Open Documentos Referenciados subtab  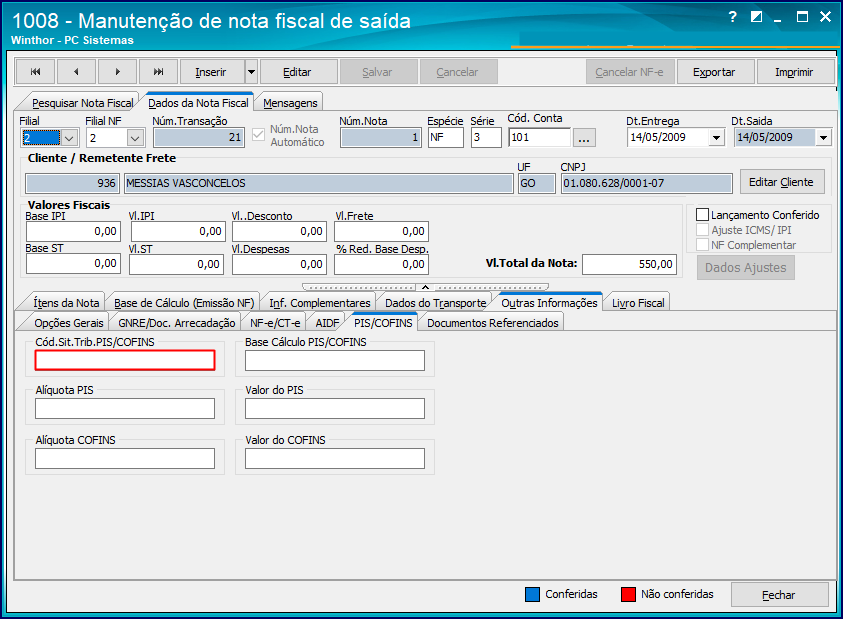click(x=492, y=323)
